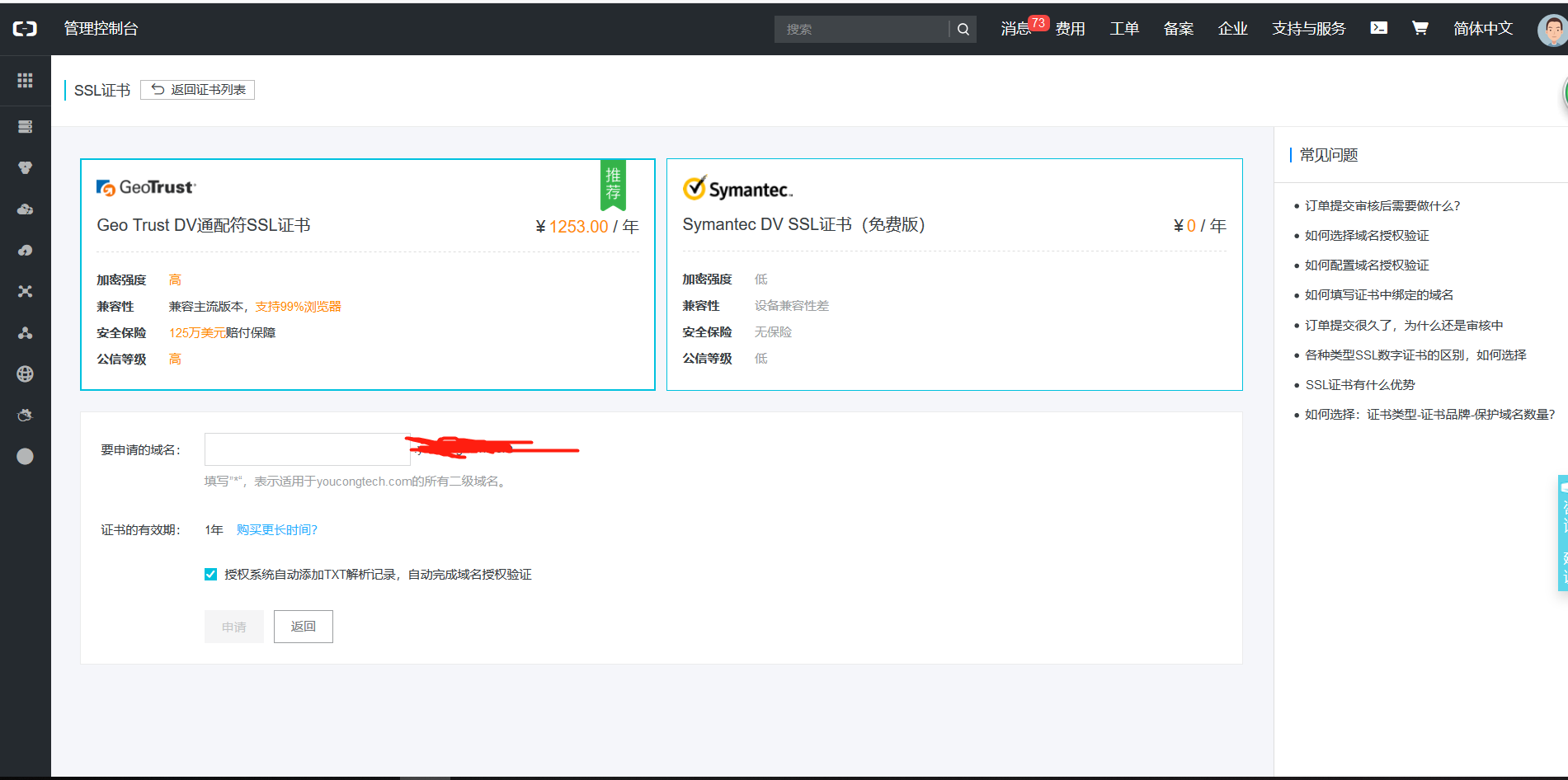Click the search magnifier icon

pos(963,29)
